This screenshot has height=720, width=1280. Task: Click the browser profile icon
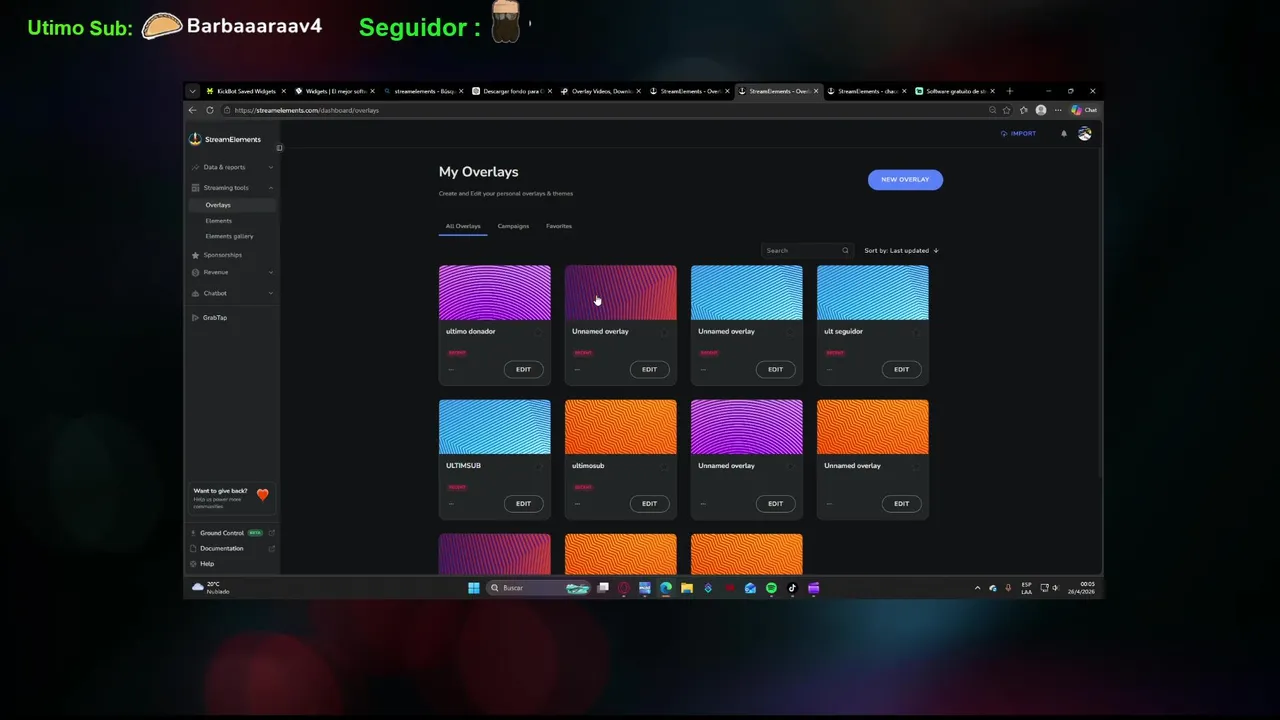point(1041,110)
